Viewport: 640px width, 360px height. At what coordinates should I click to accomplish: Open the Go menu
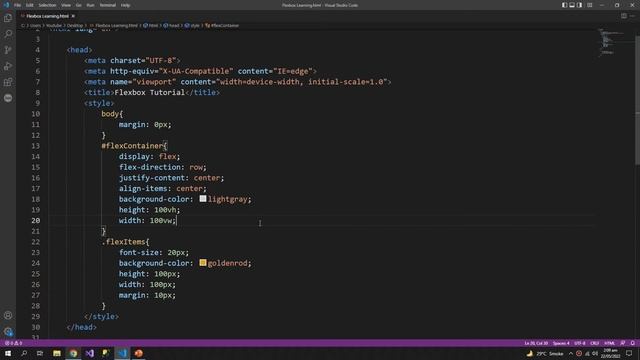(78, 5)
